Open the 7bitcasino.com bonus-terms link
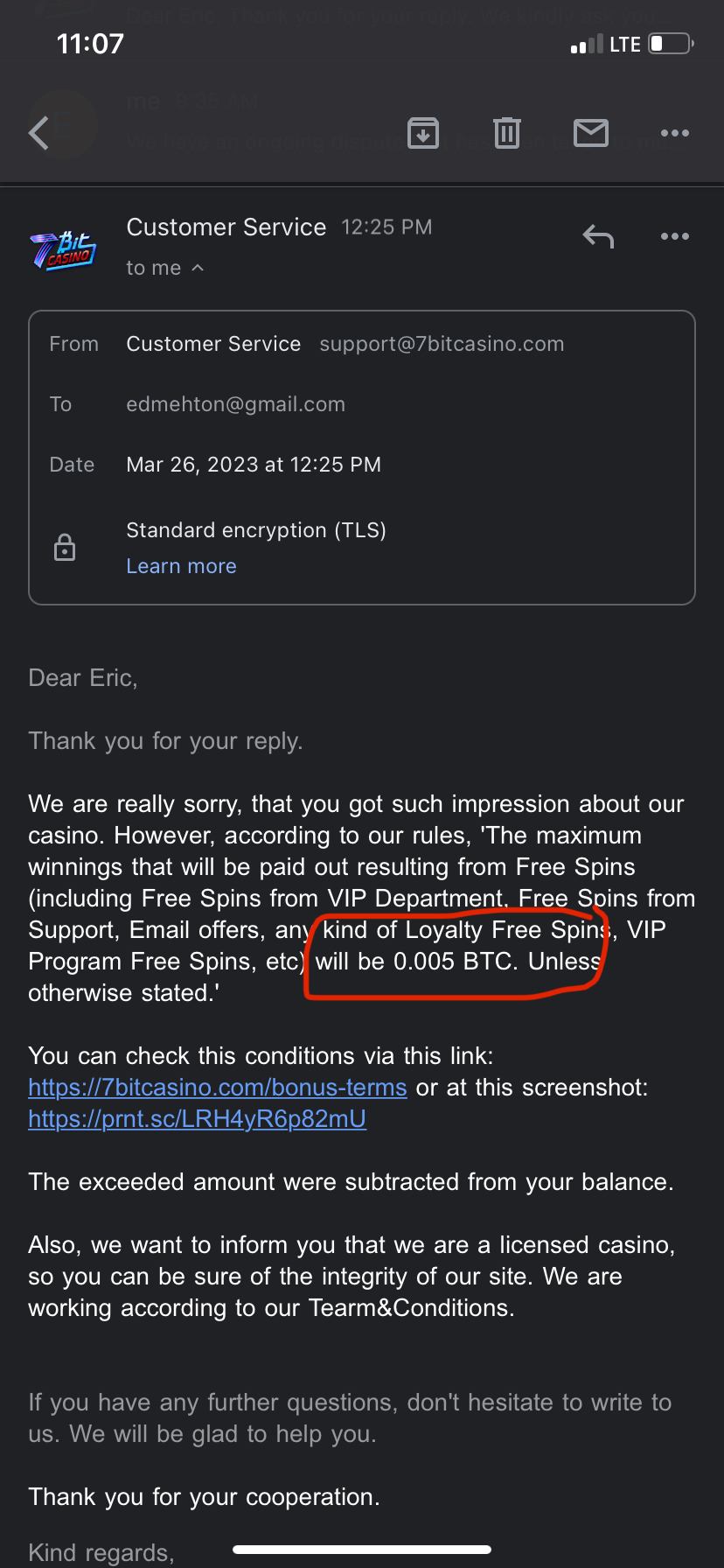This screenshot has height=1568, width=724. [218, 1088]
